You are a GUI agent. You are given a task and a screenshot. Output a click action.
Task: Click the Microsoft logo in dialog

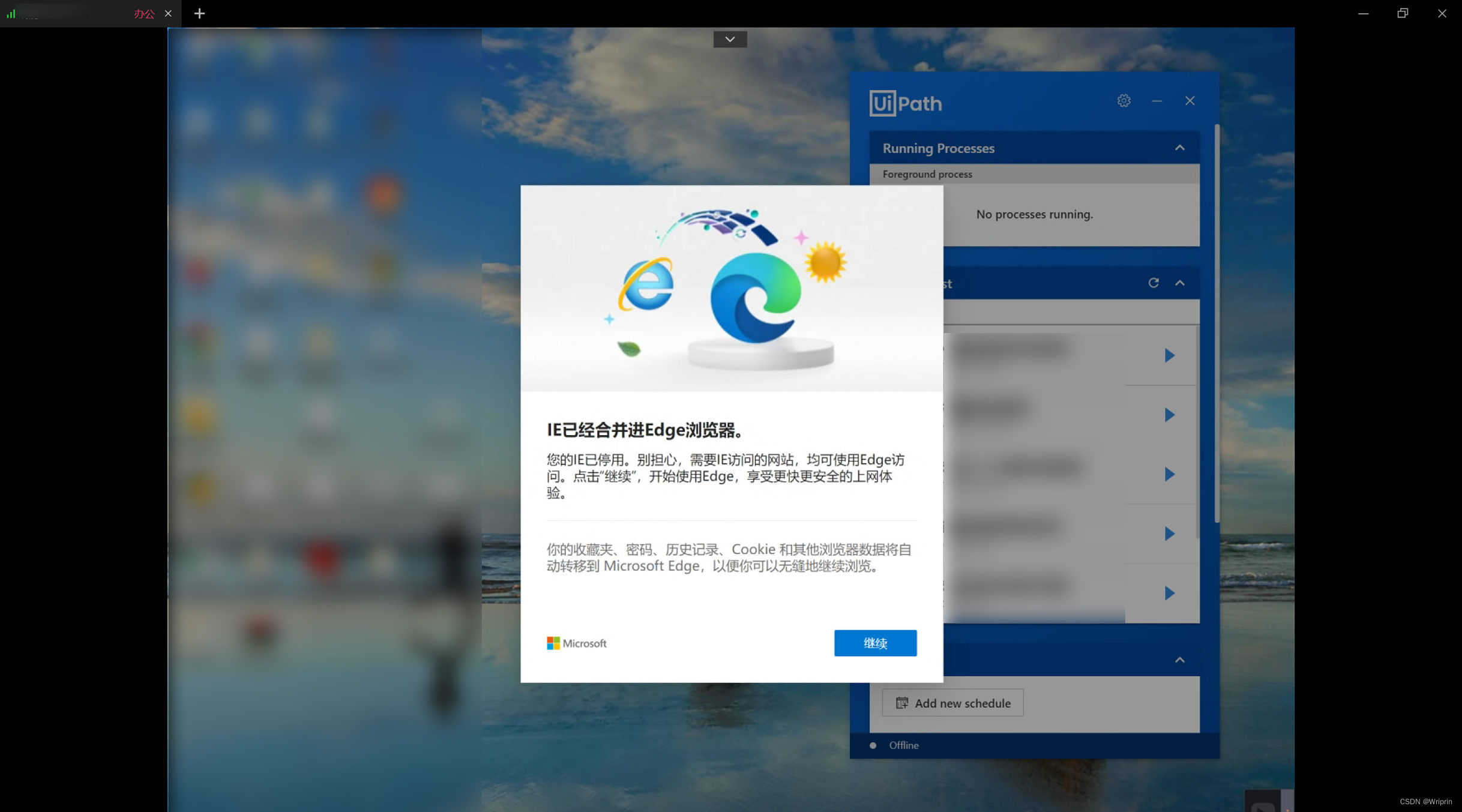coord(576,643)
